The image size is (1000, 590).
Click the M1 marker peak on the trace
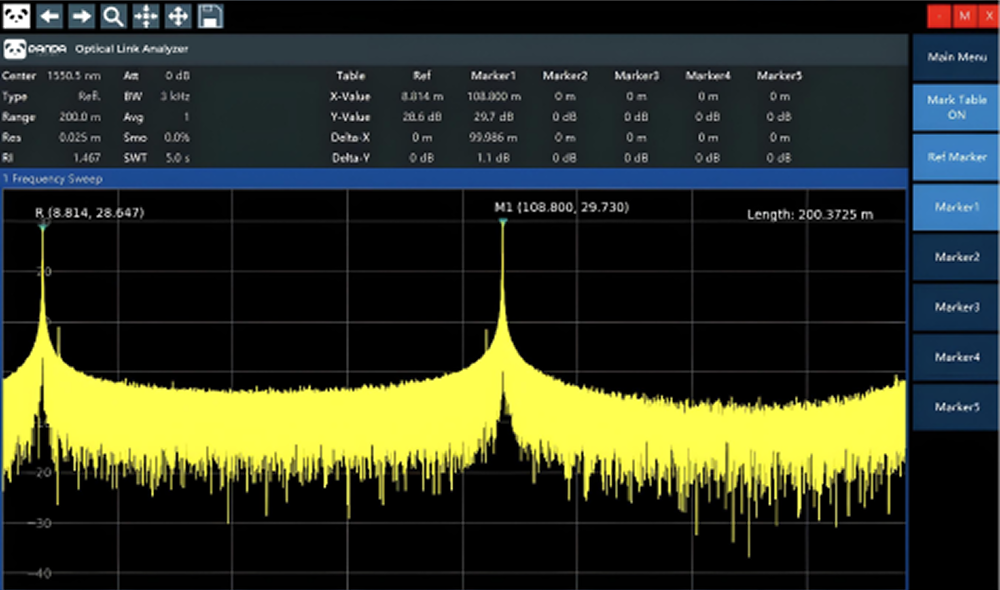503,222
